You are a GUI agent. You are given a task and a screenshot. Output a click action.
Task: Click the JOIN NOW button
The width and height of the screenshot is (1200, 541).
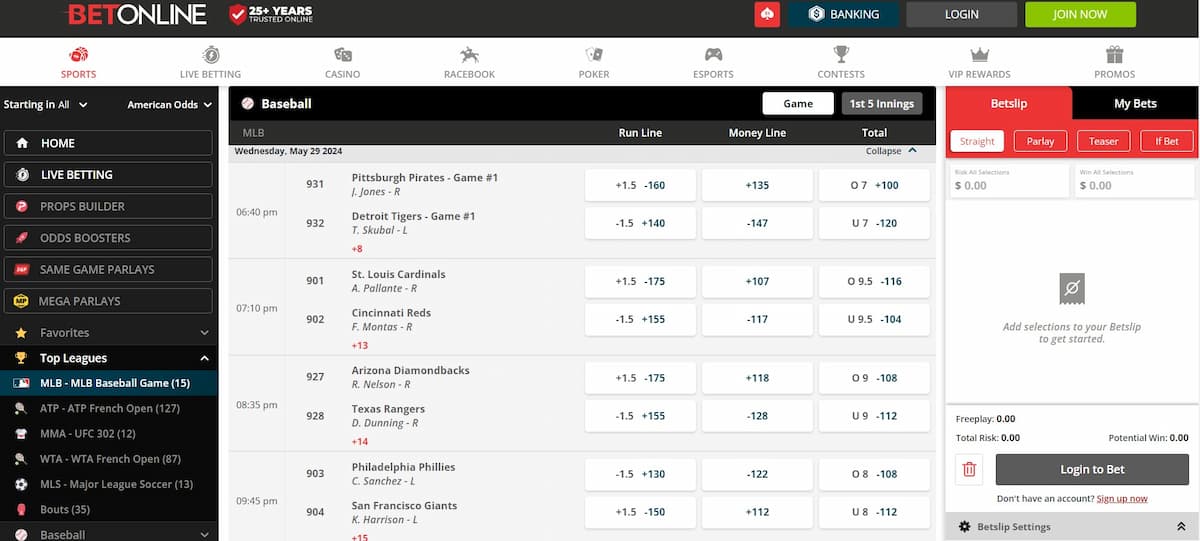[x=1080, y=14]
